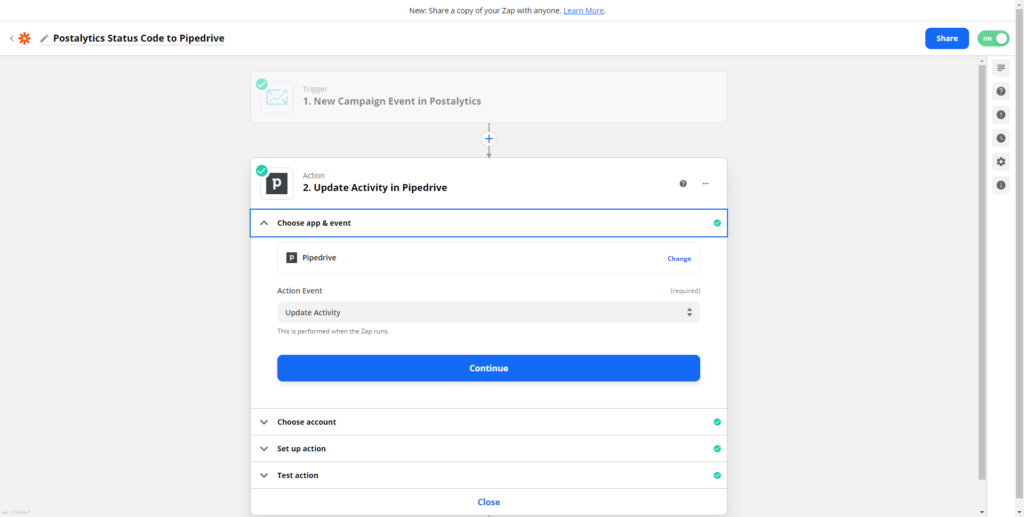
Task: Click the Close link at the bottom
Action: (x=488, y=502)
